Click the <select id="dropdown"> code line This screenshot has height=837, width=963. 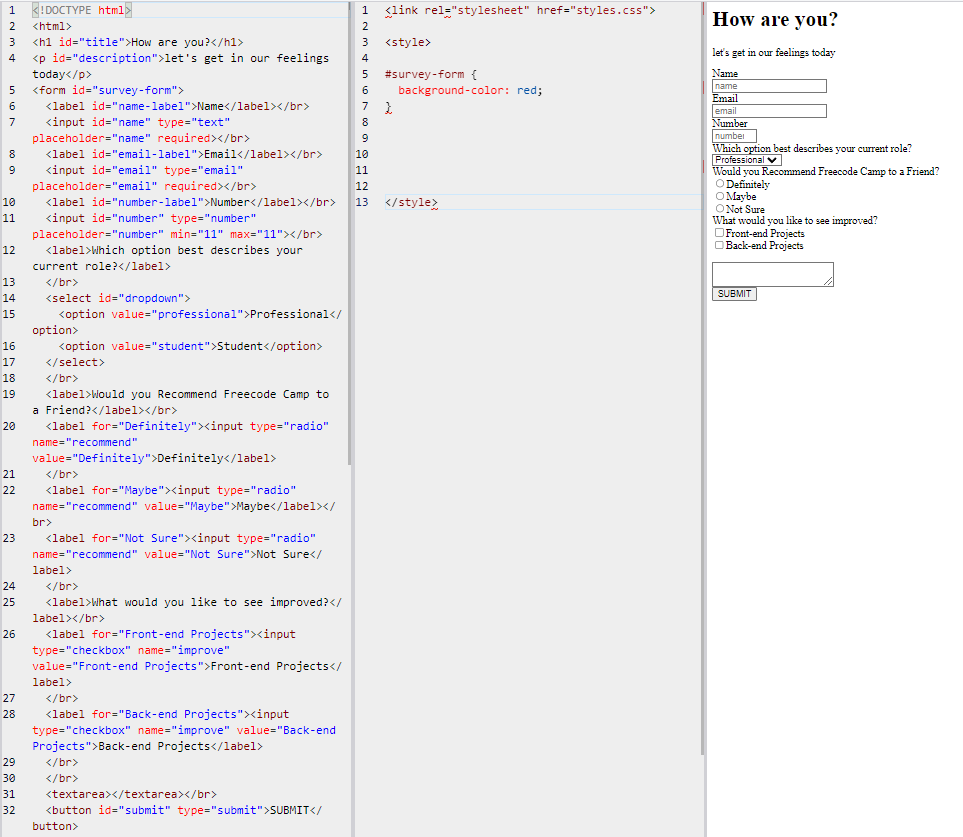118,298
